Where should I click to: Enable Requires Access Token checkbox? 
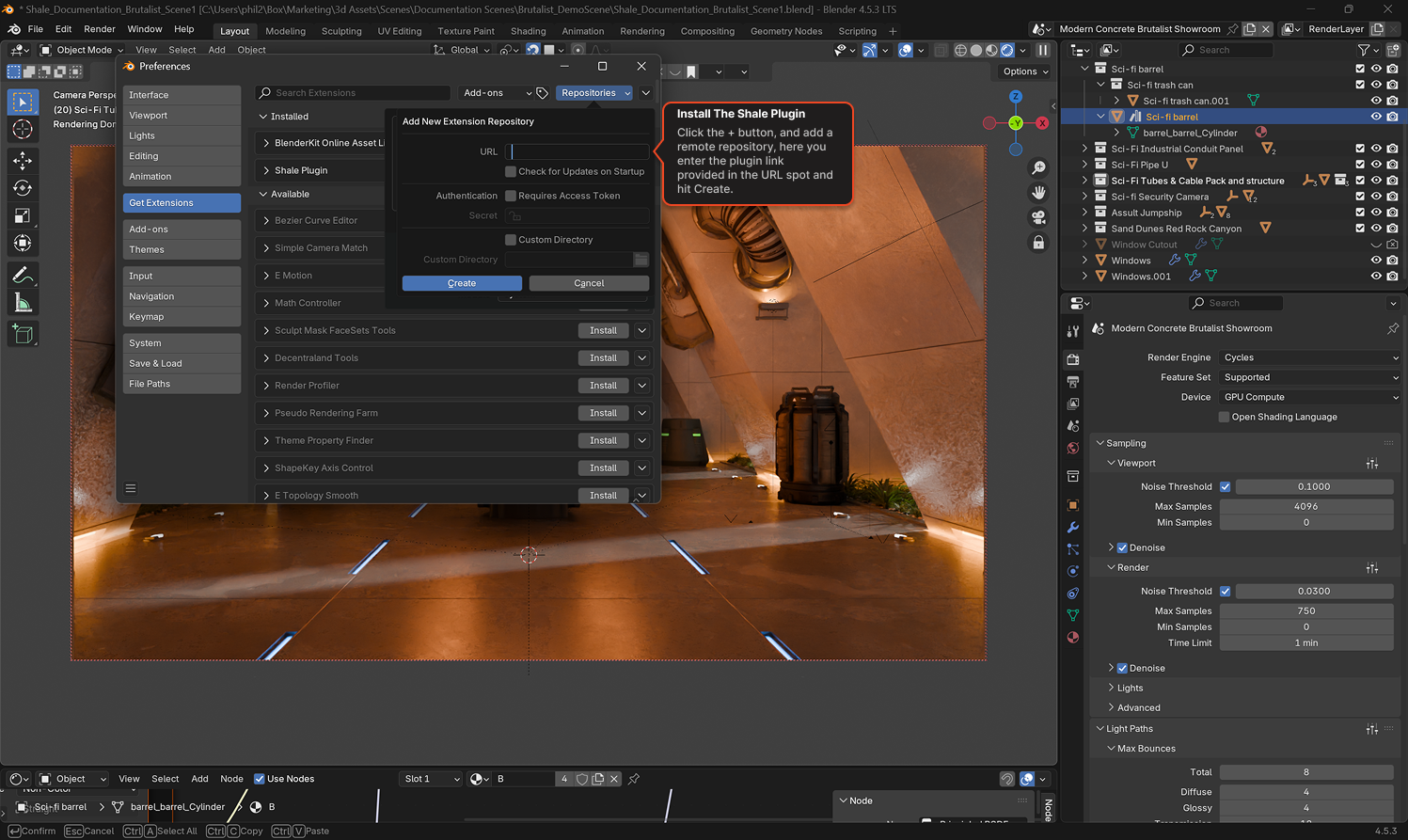[511, 196]
